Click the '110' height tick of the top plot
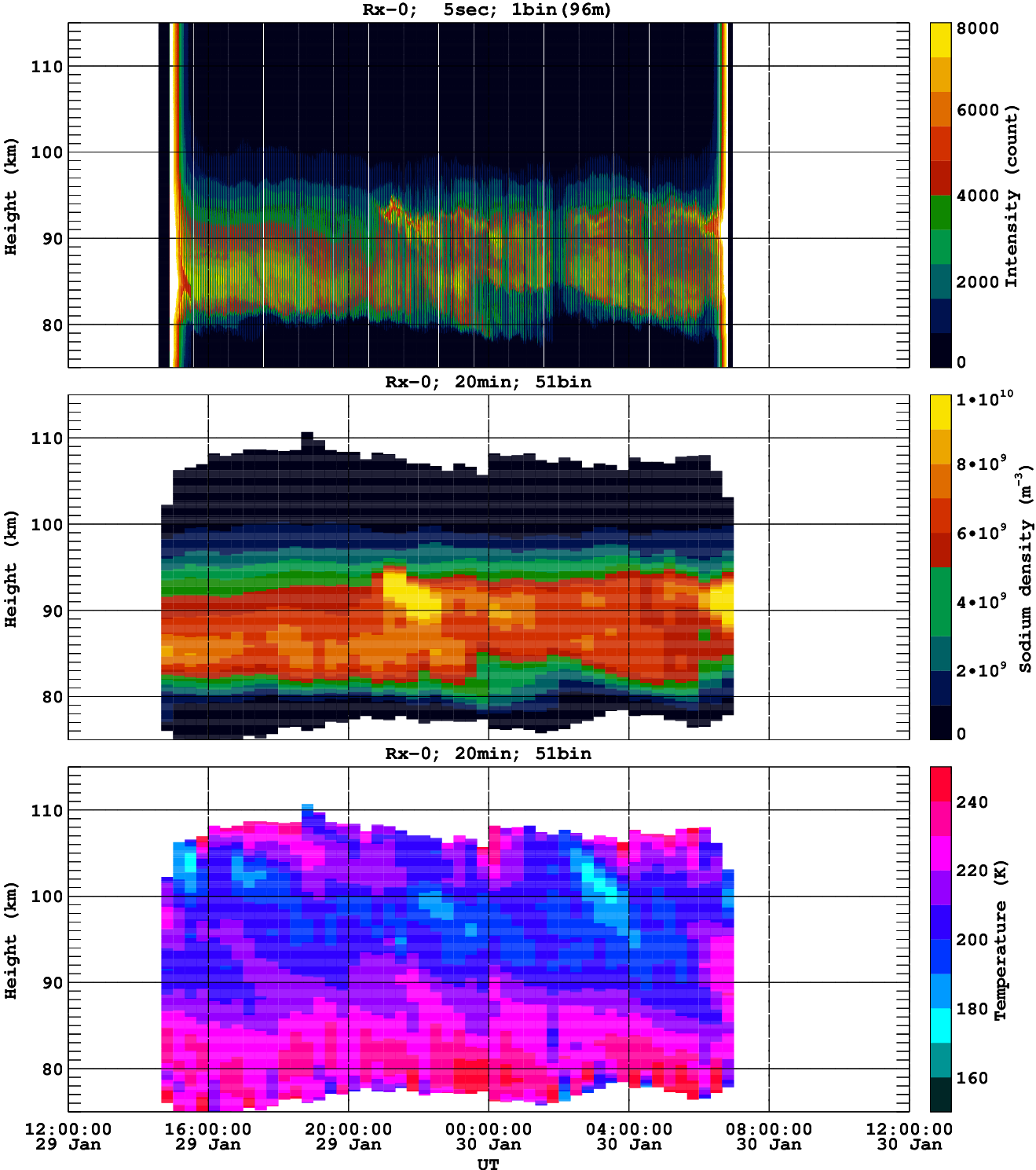 coord(47,67)
